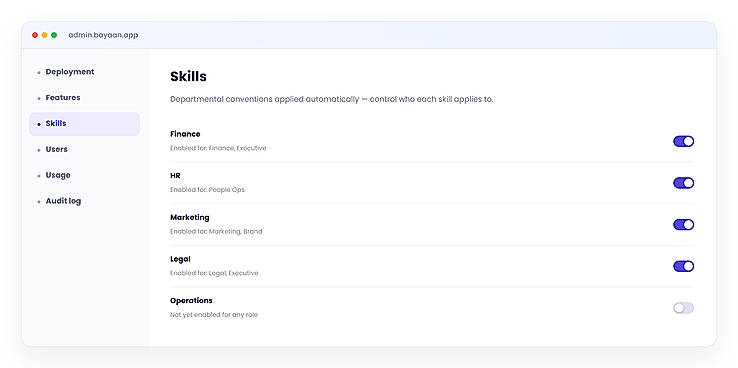
Task: Click the Skills page heading
Action: click(x=188, y=76)
